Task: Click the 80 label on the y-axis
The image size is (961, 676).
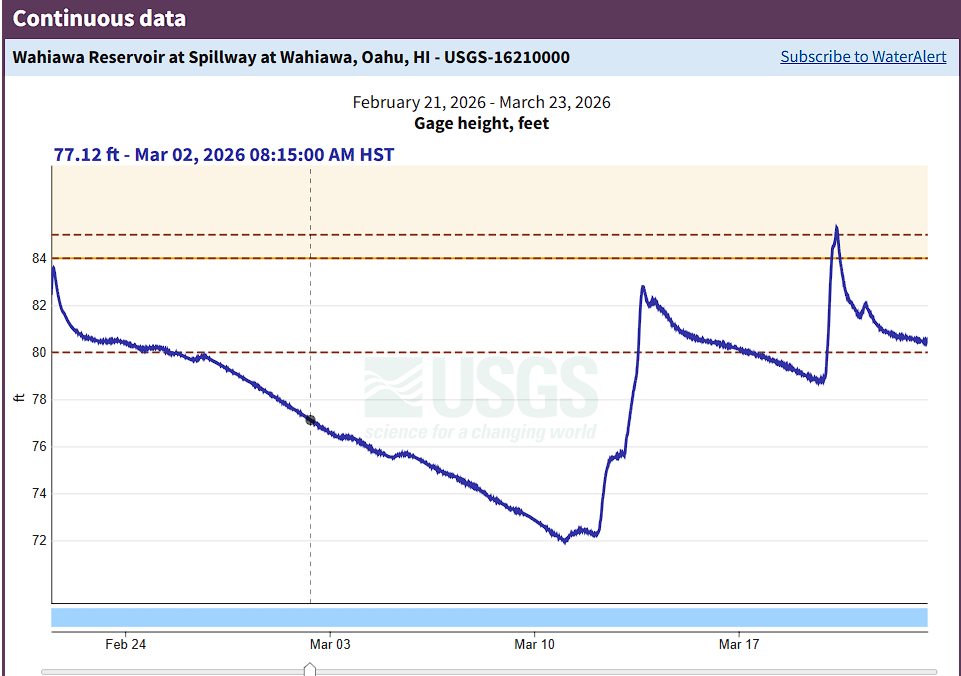Action: [x=39, y=352]
